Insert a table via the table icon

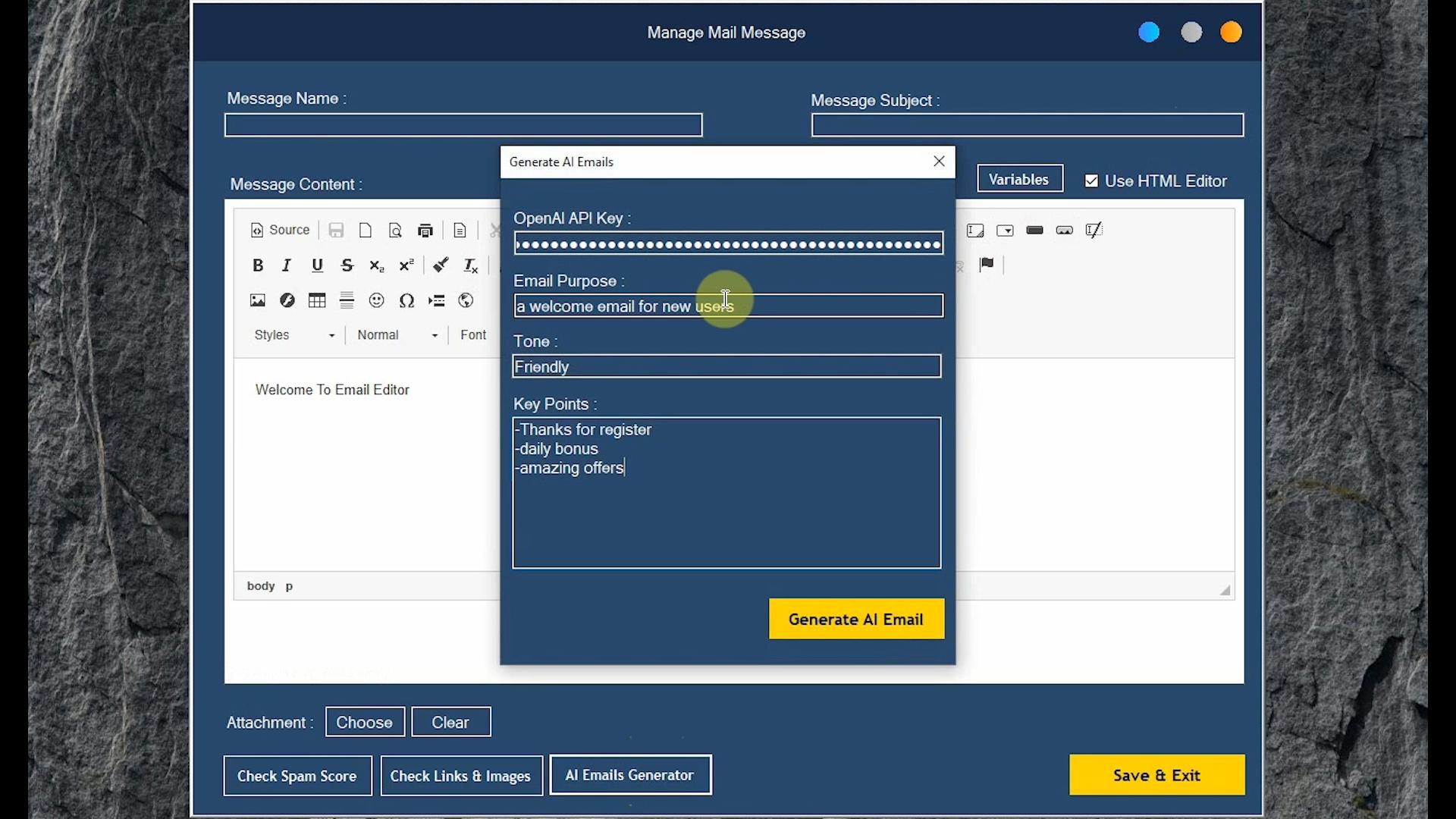pos(317,300)
